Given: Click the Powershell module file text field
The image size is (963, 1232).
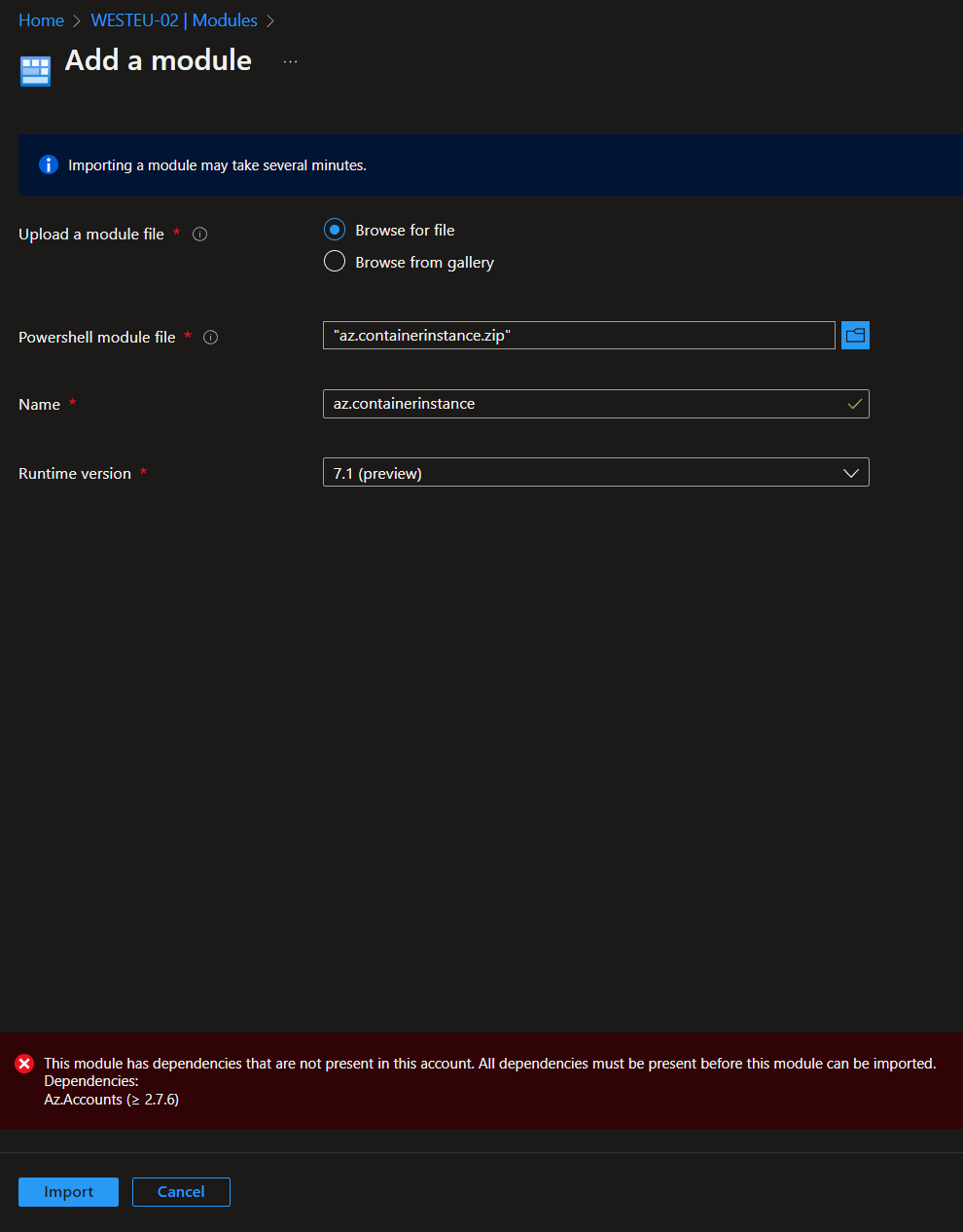Looking at the screenshot, I should 579,335.
